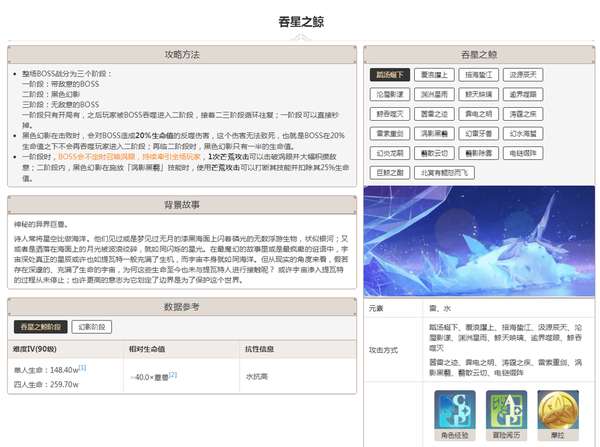Select the 鲸天映璃 skill tab

click(x=478, y=94)
